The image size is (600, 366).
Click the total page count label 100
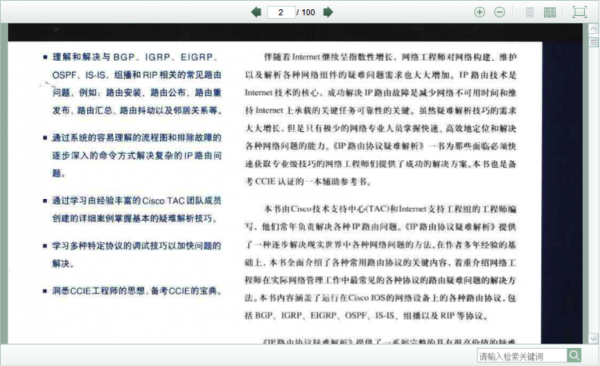click(x=308, y=13)
